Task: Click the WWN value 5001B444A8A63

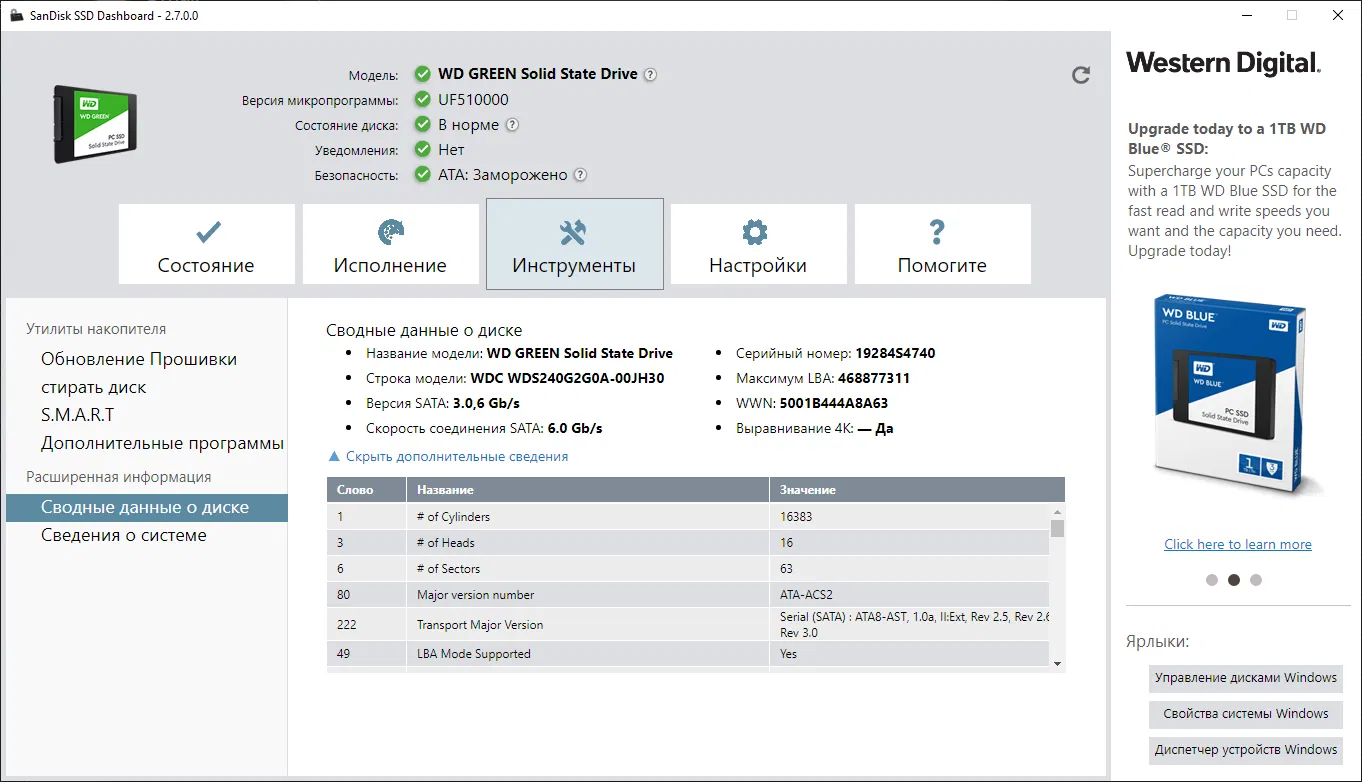Action: tap(834, 403)
